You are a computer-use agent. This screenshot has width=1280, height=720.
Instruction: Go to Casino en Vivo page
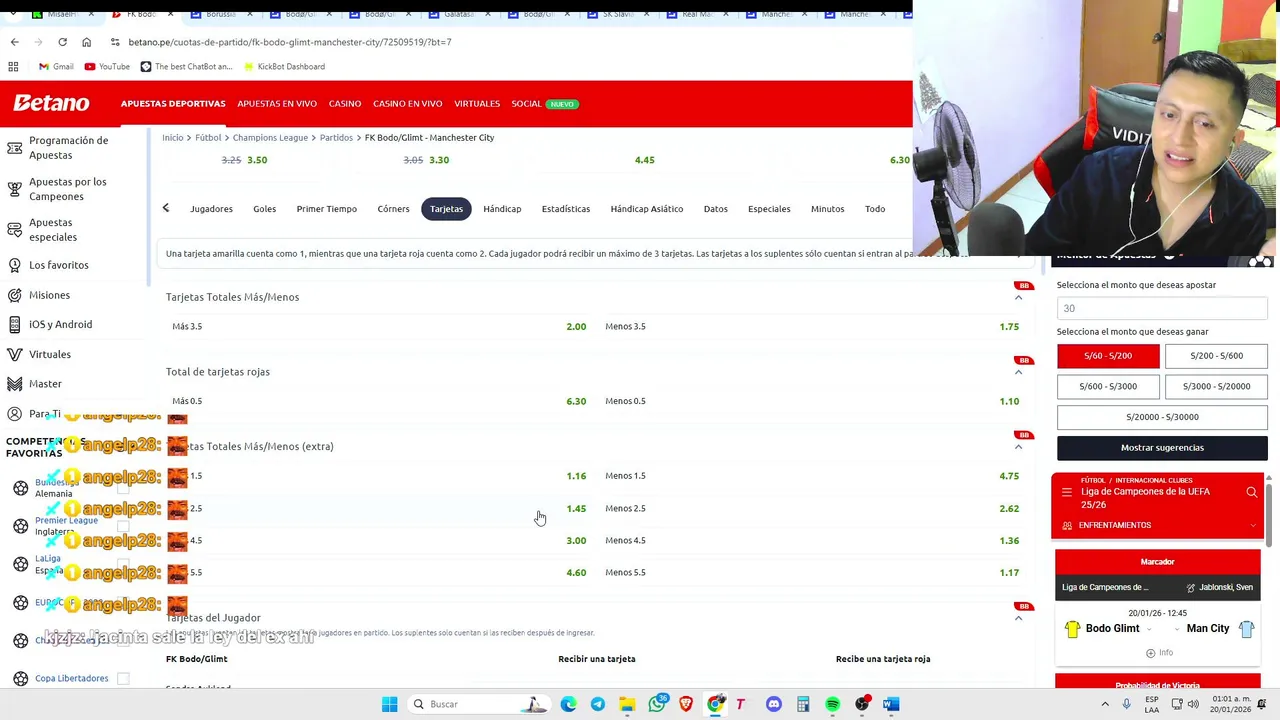click(x=407, y=104)
